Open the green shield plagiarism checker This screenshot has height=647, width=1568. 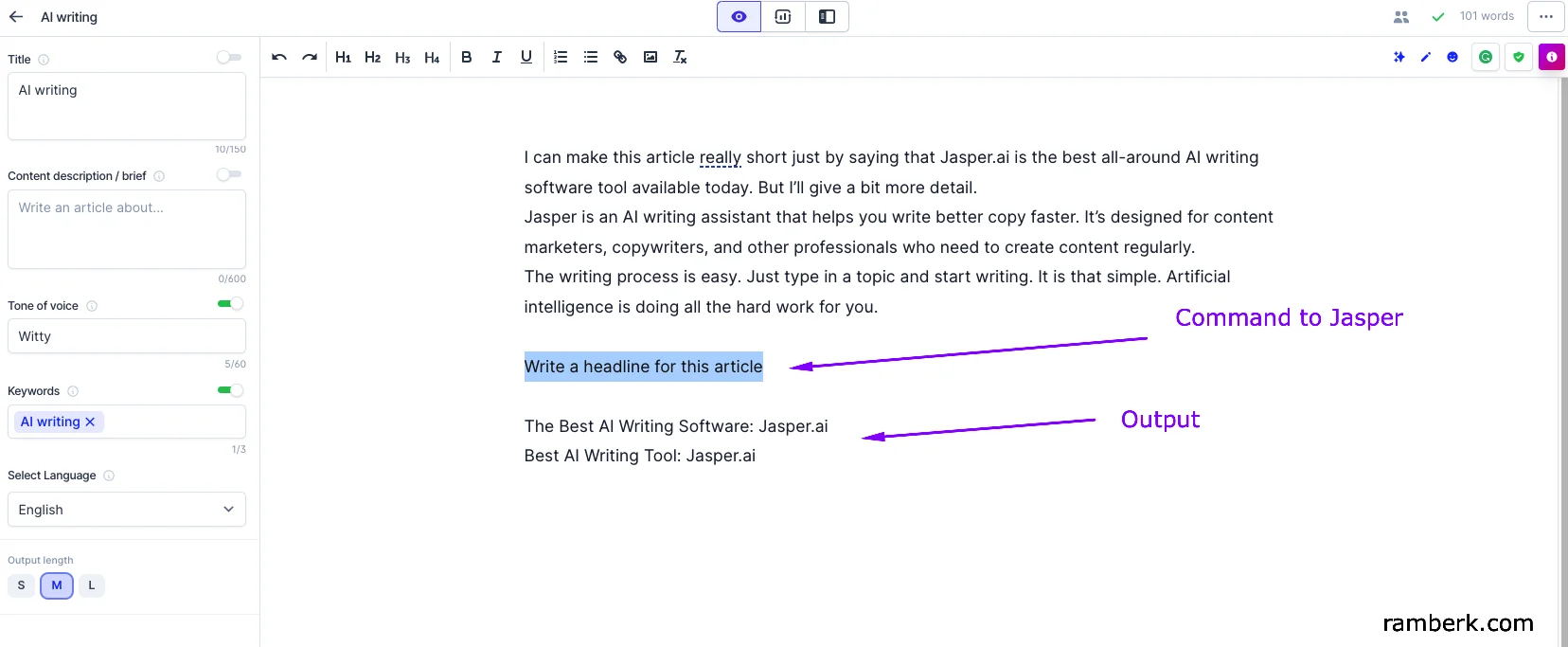[x=1519, y=58]
